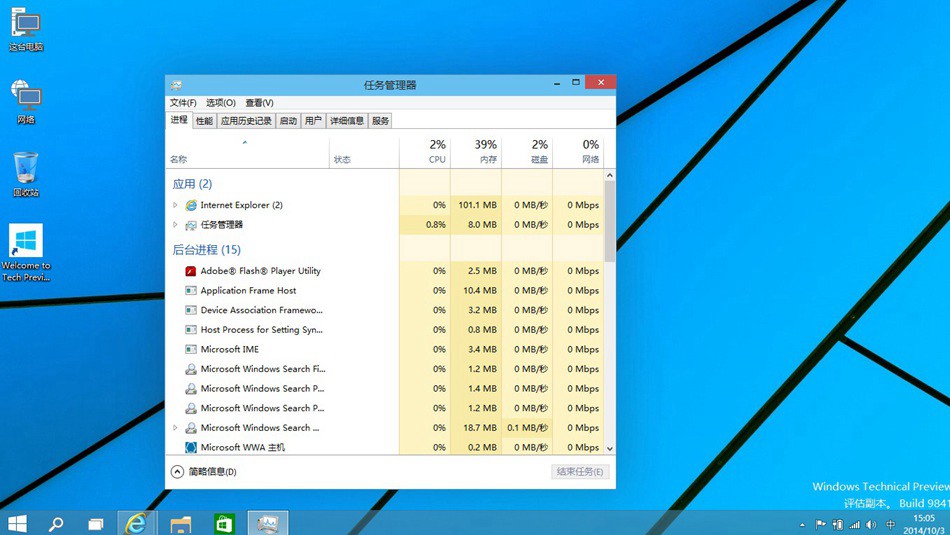This screenshot has height=535, width=950.
Task: Switch to the 启动 tab
Action: point(288,121)
